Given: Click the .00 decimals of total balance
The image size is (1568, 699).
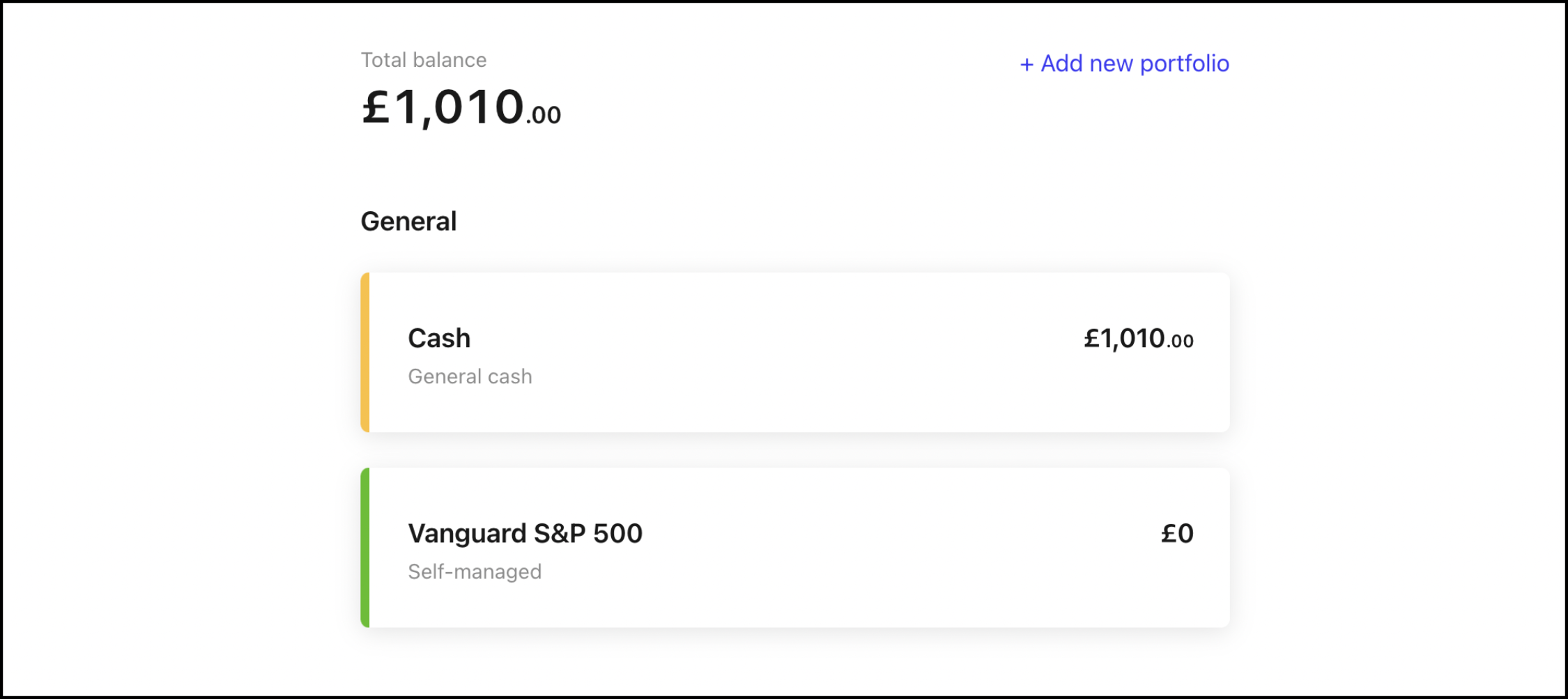Looking at the screenshot, I should pyautogui.click(x=544, y=115).
